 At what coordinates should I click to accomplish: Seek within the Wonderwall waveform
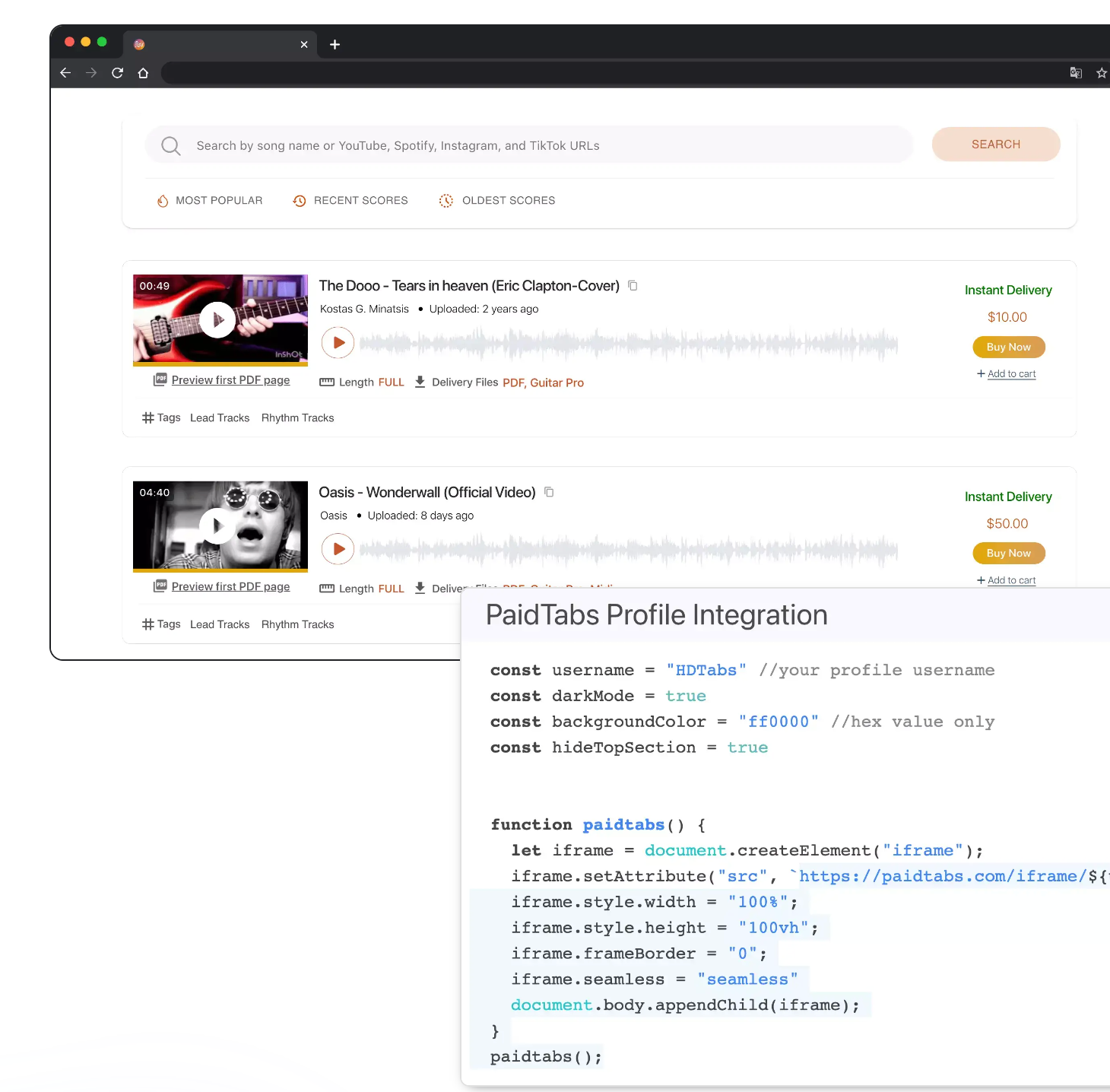(629, 550)
